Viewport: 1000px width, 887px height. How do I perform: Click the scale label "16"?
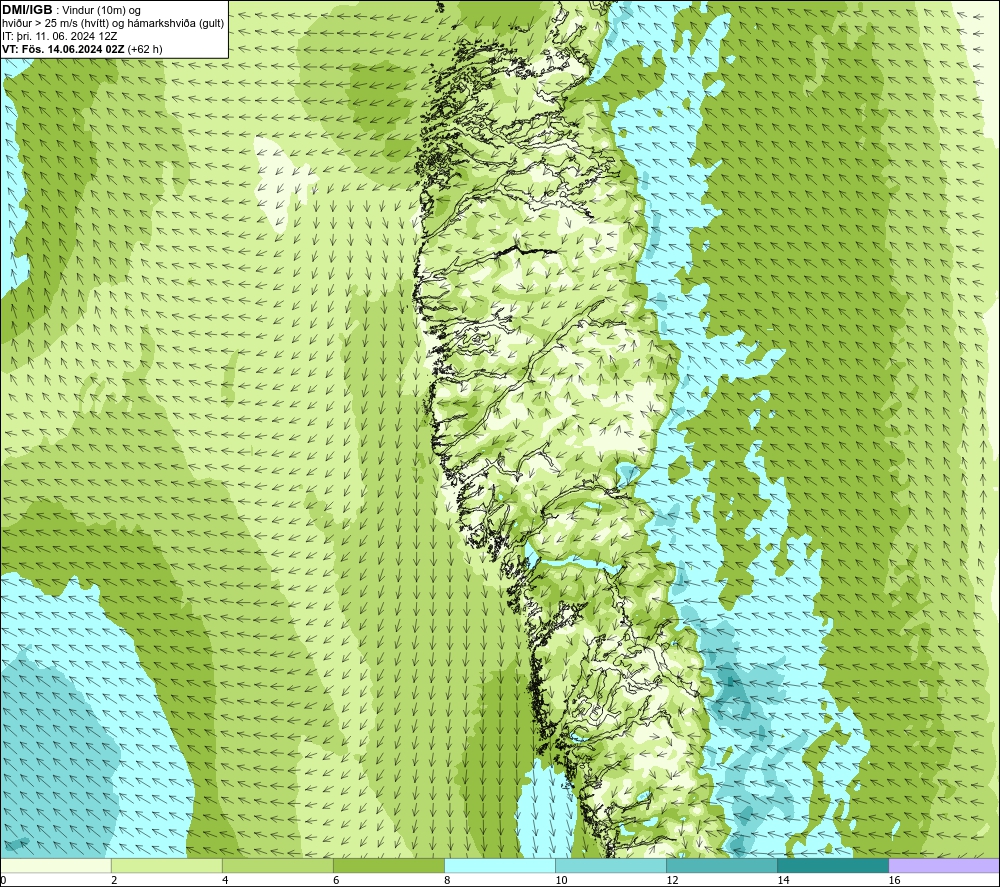894,881
